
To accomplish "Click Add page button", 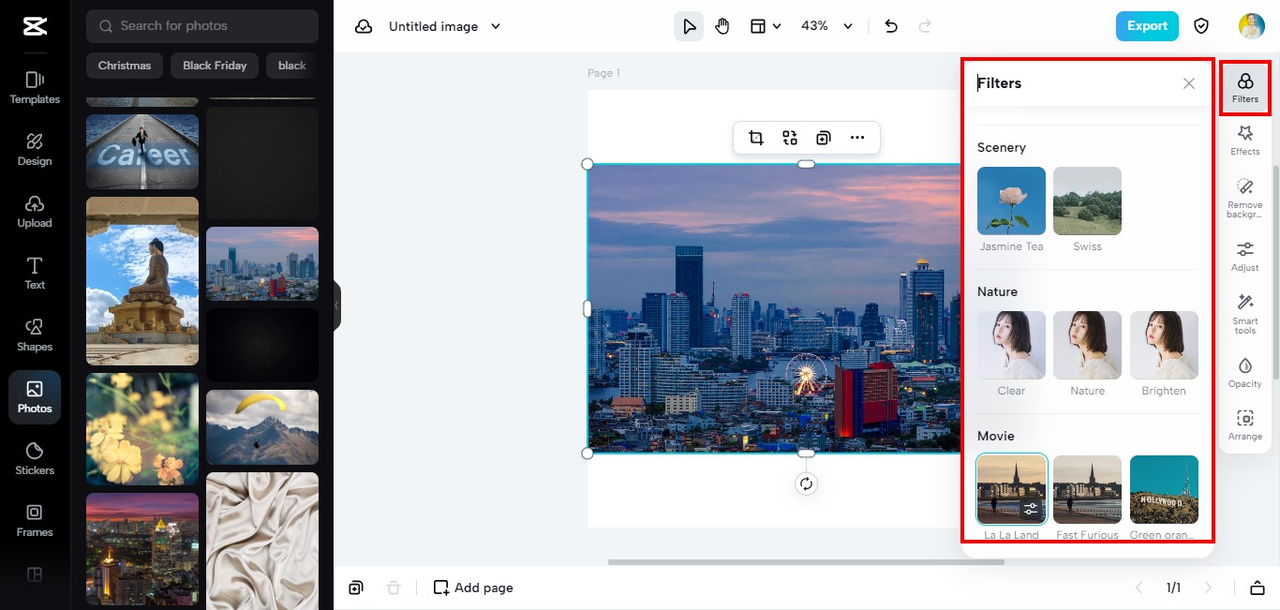I will [473, 588].
